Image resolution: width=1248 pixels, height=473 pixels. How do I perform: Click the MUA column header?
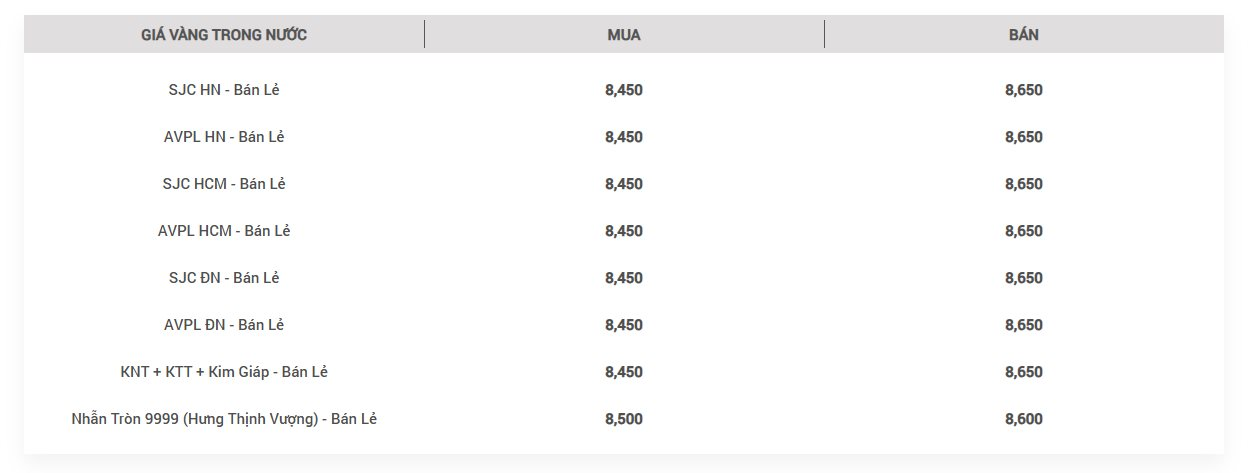(x=624, y=35)
